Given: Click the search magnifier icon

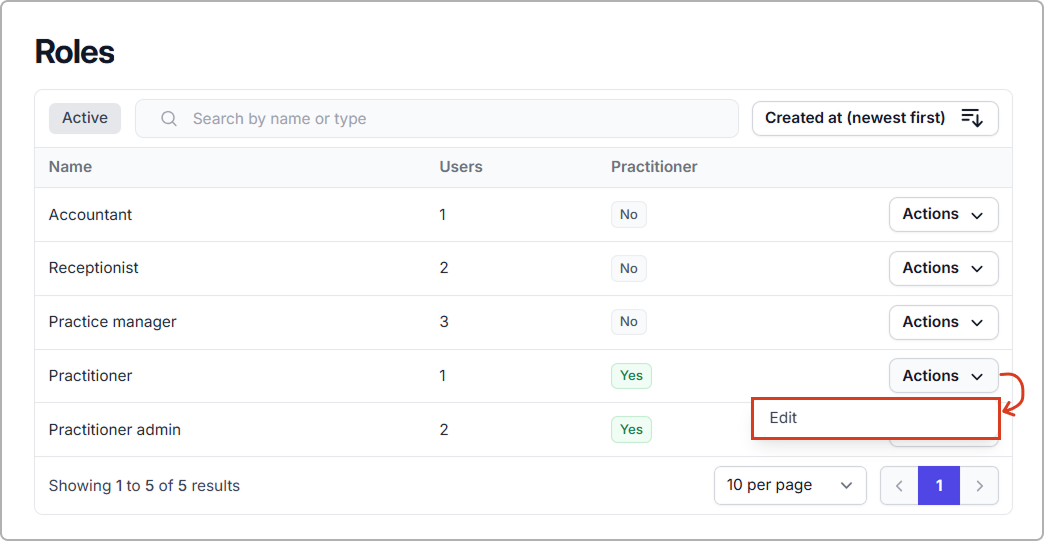Looking at the screenshot, I should click(169, 119).
